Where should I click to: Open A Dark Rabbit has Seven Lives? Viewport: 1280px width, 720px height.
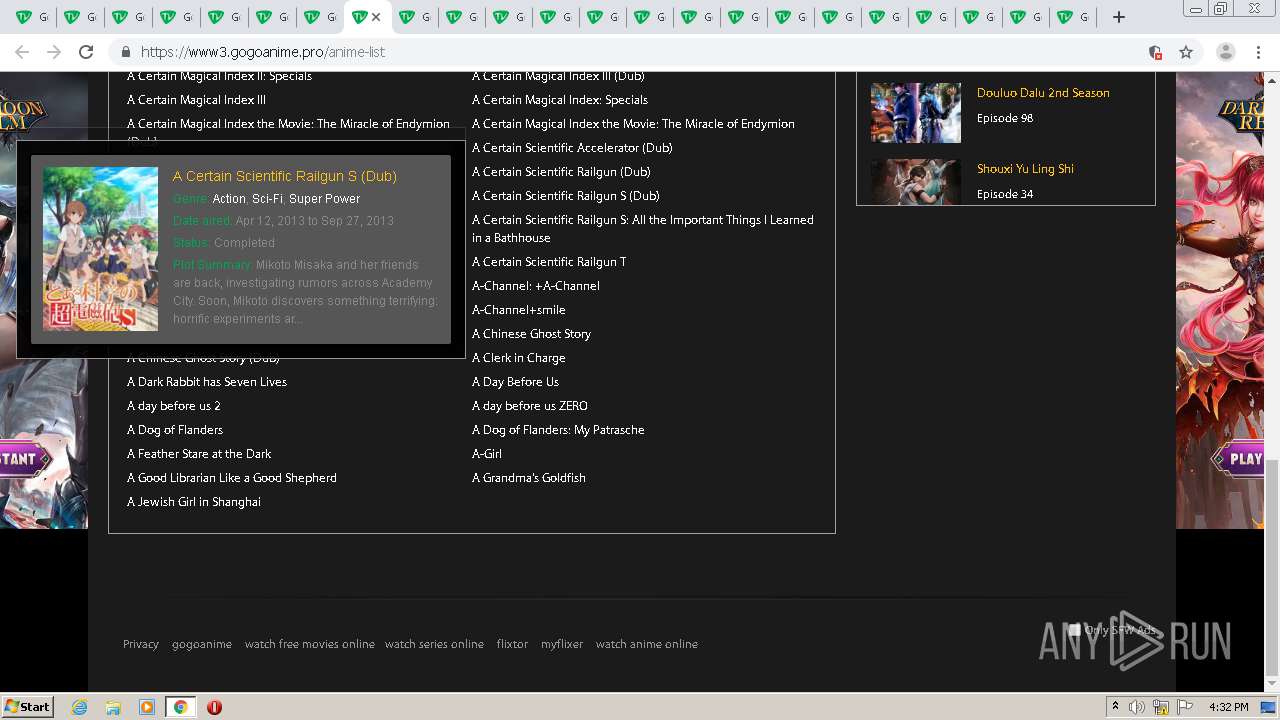click(207, 382)
